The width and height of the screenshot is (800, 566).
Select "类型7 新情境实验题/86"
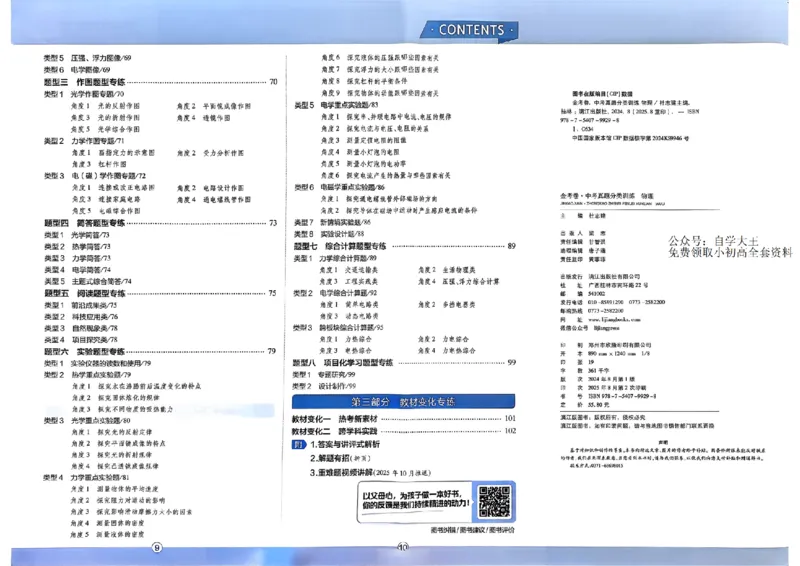click(x=332, y=223)
